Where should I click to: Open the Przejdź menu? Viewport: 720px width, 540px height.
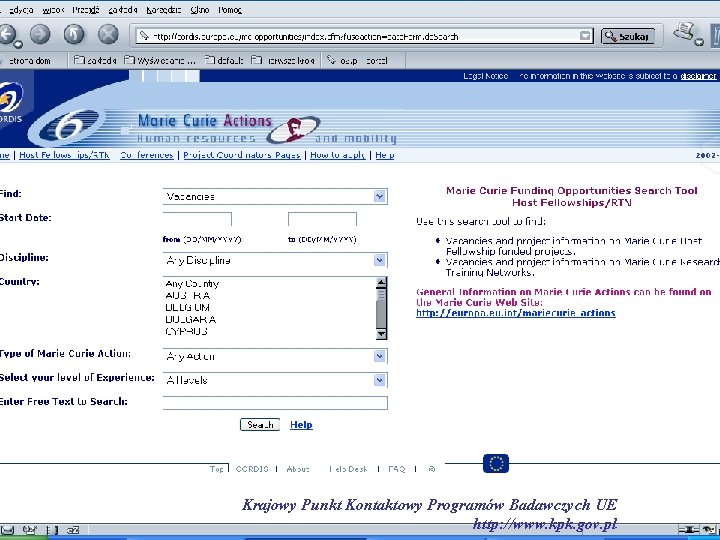click(86, 10)
